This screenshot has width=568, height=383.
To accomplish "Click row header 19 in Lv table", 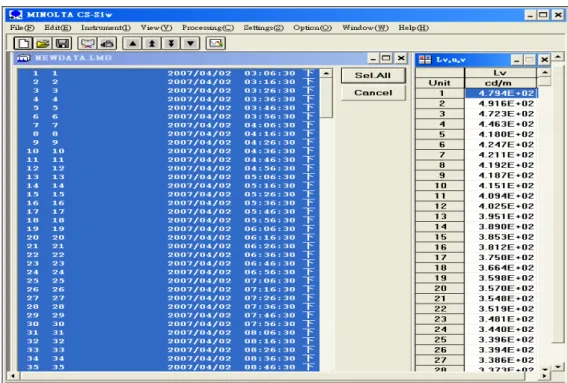I will (x=440, y=278).
